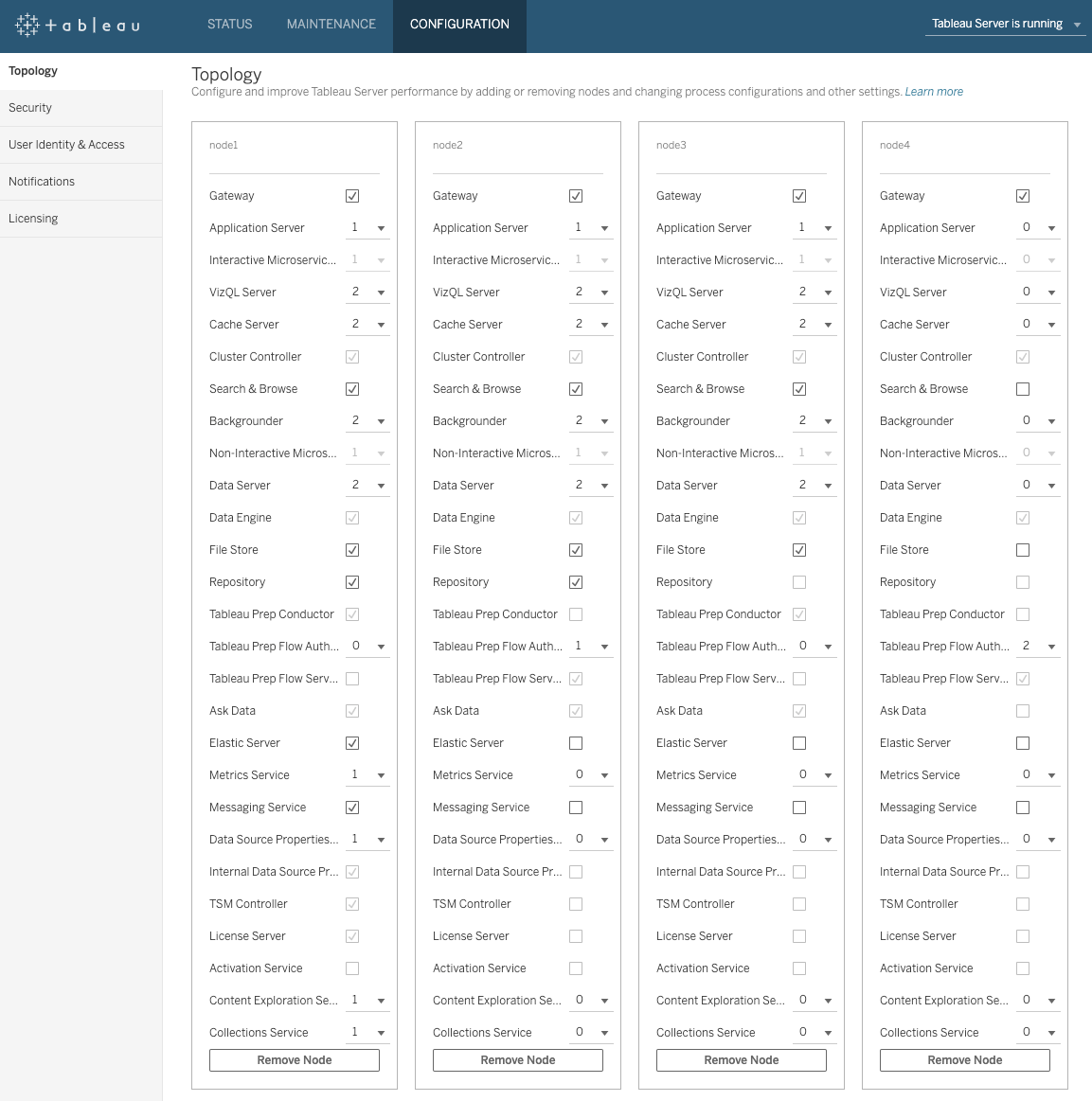This screenshot has width=1092, height=1101.
Task: Click Tableau Prep Conductor label on node3
Action: [x=719, y=614]
